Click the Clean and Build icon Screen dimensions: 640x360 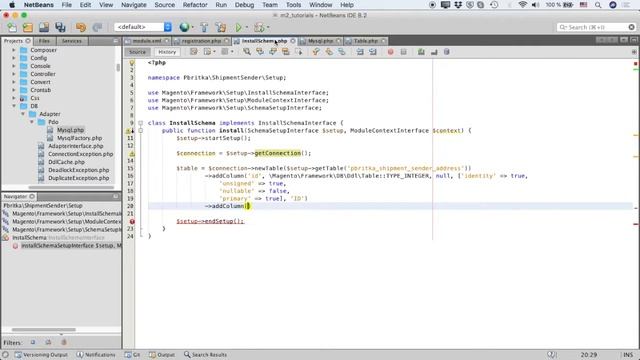221,27
